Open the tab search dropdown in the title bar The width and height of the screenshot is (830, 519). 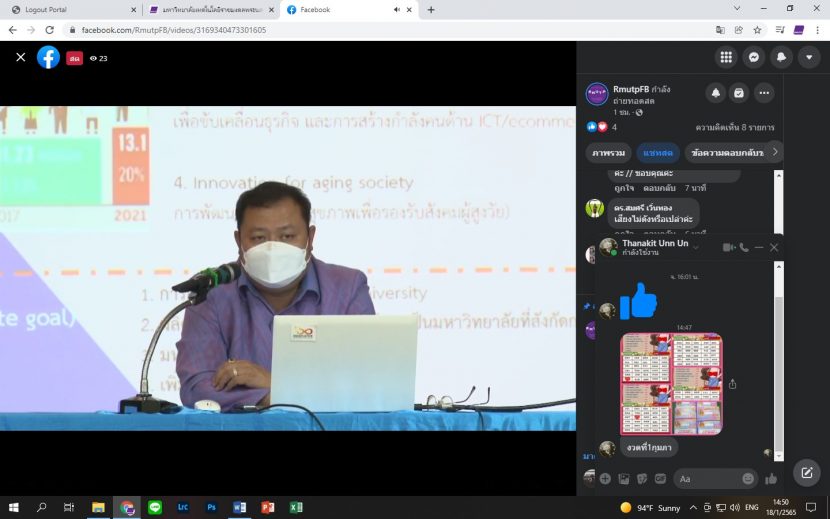[x=736, y=8]
